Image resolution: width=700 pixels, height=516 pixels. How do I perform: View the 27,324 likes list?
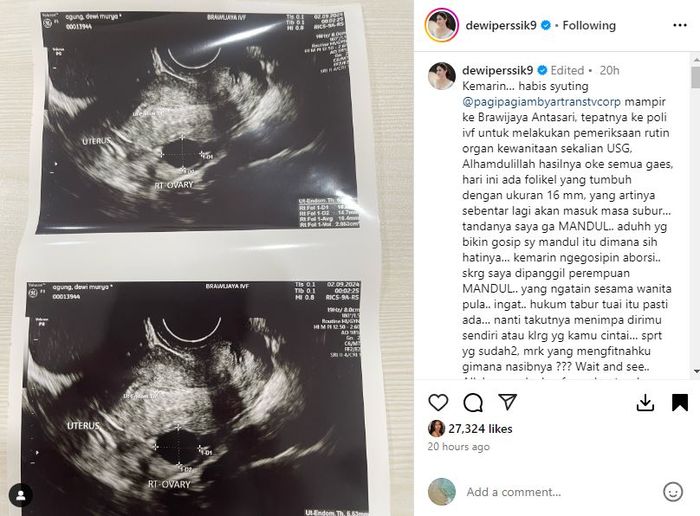tap(480, 429)
